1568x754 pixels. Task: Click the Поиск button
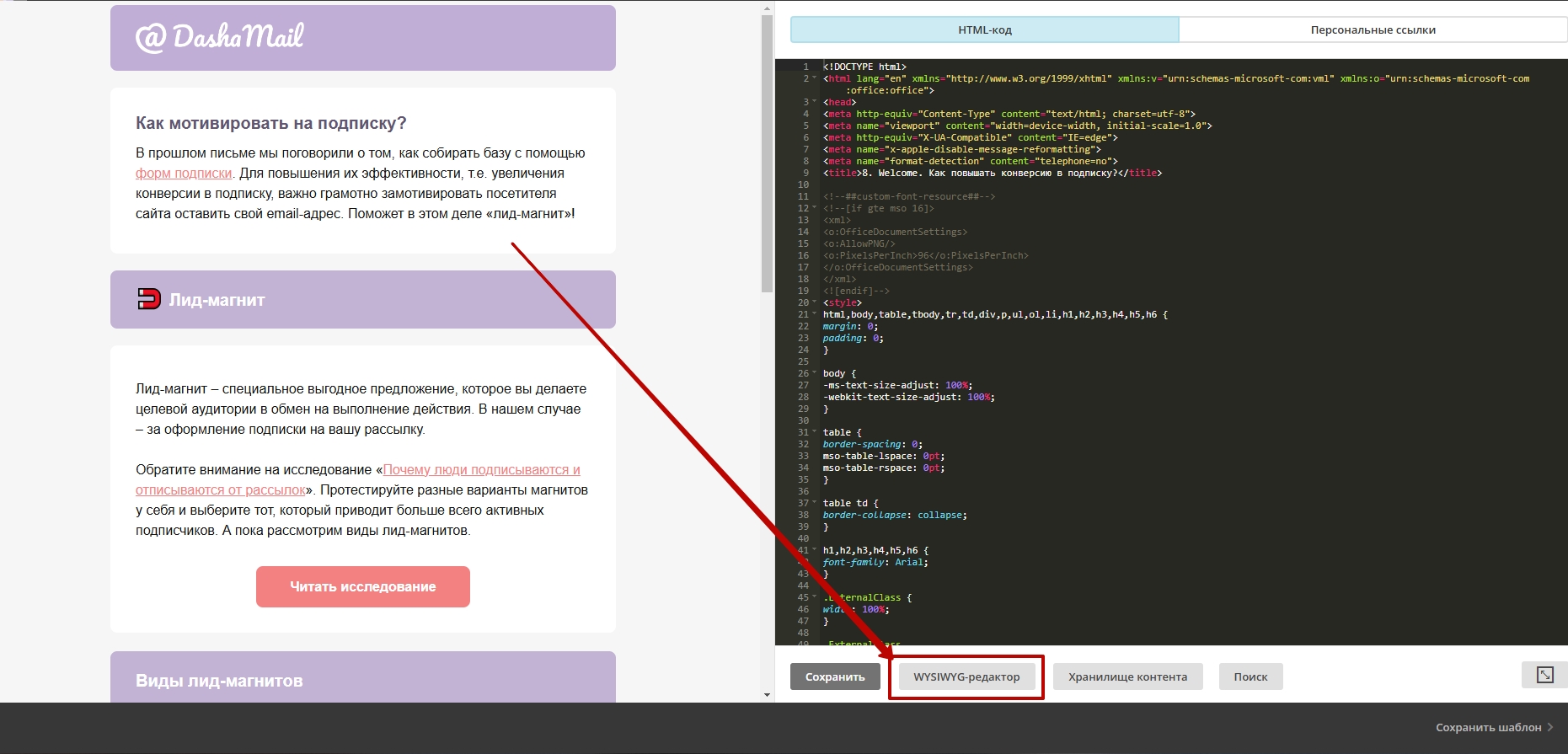pyautogui.click(x=1250, y=676)
